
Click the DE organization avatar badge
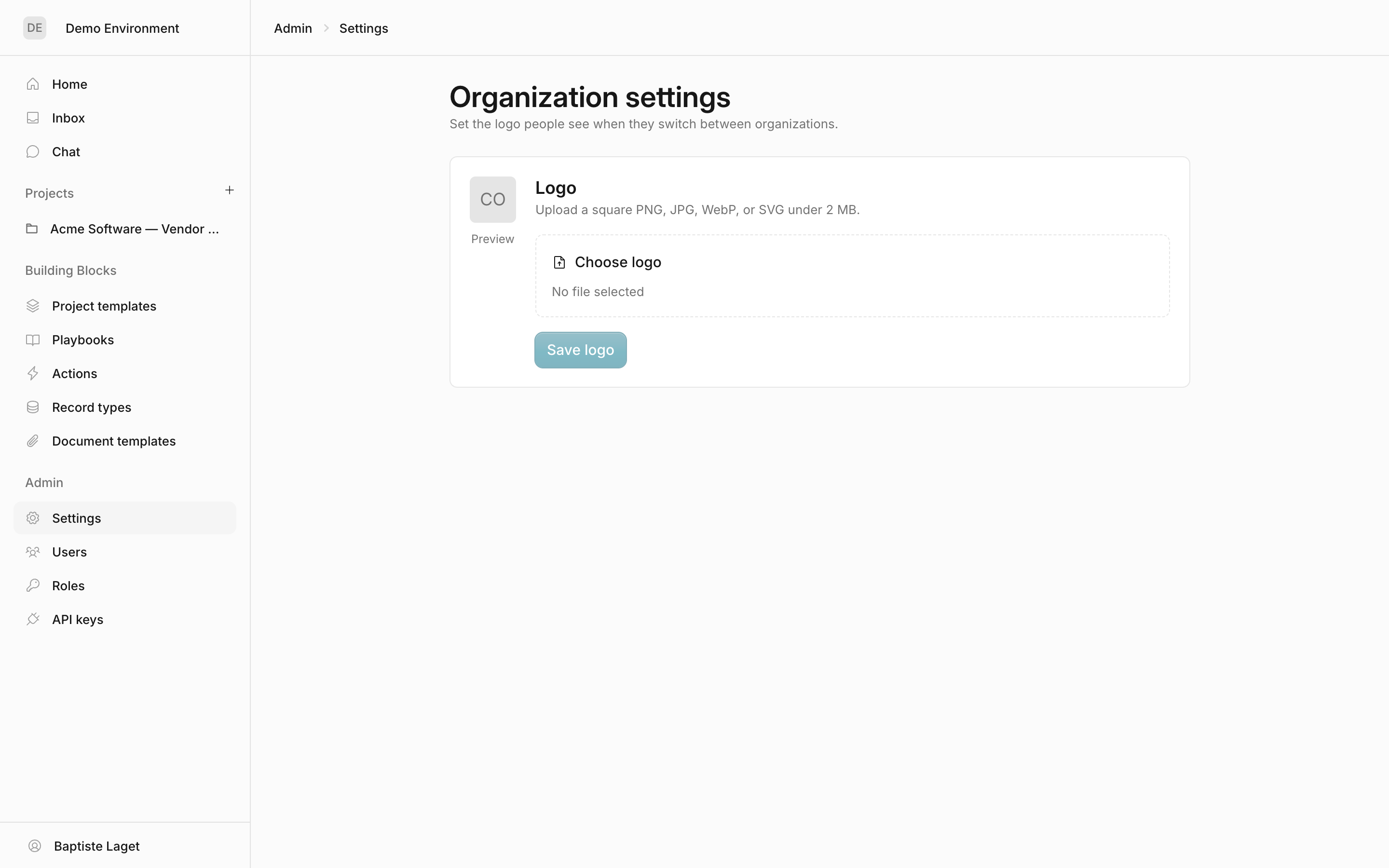click(x=34, y=28)
